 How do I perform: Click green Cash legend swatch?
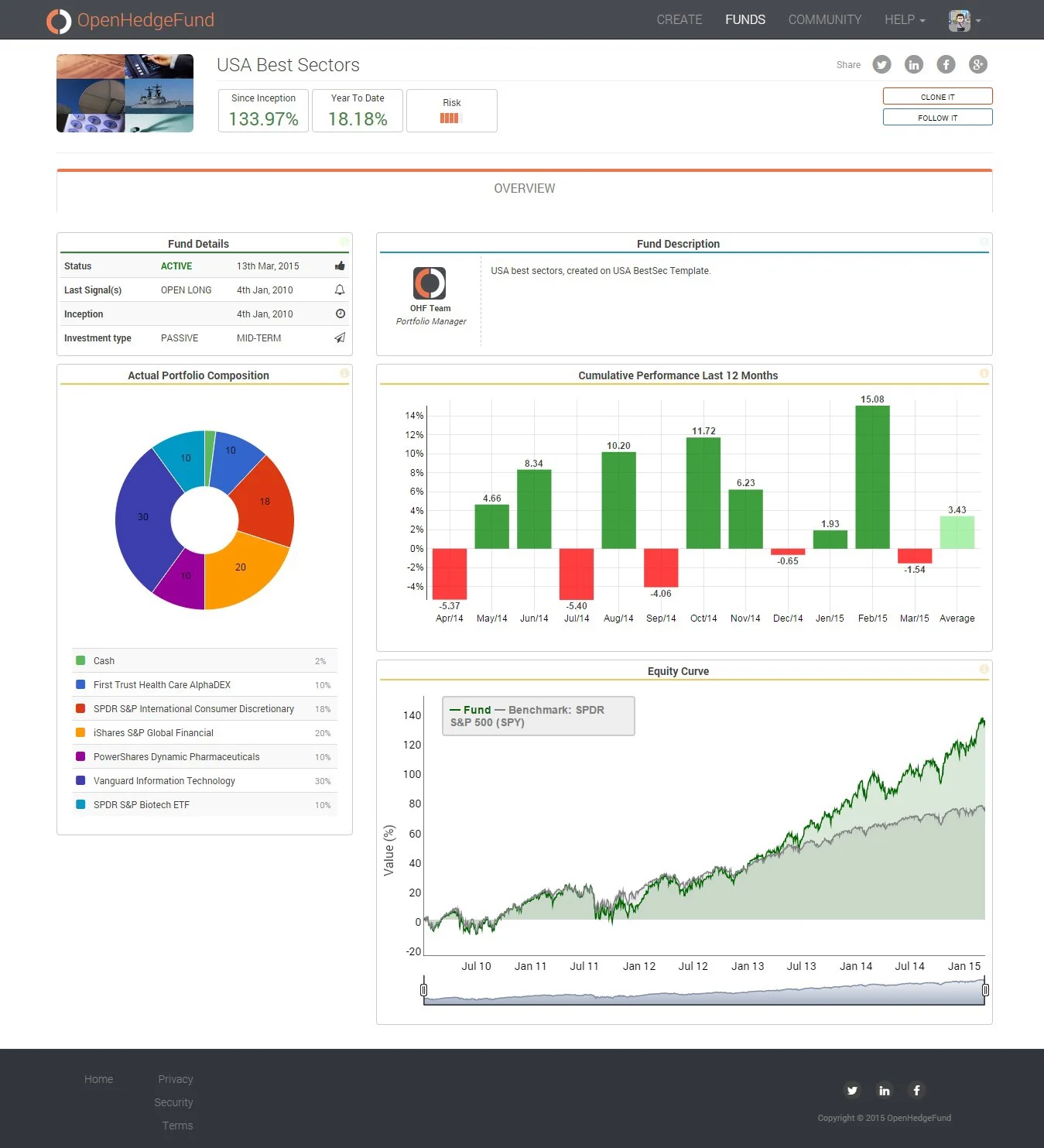(80, 660)
